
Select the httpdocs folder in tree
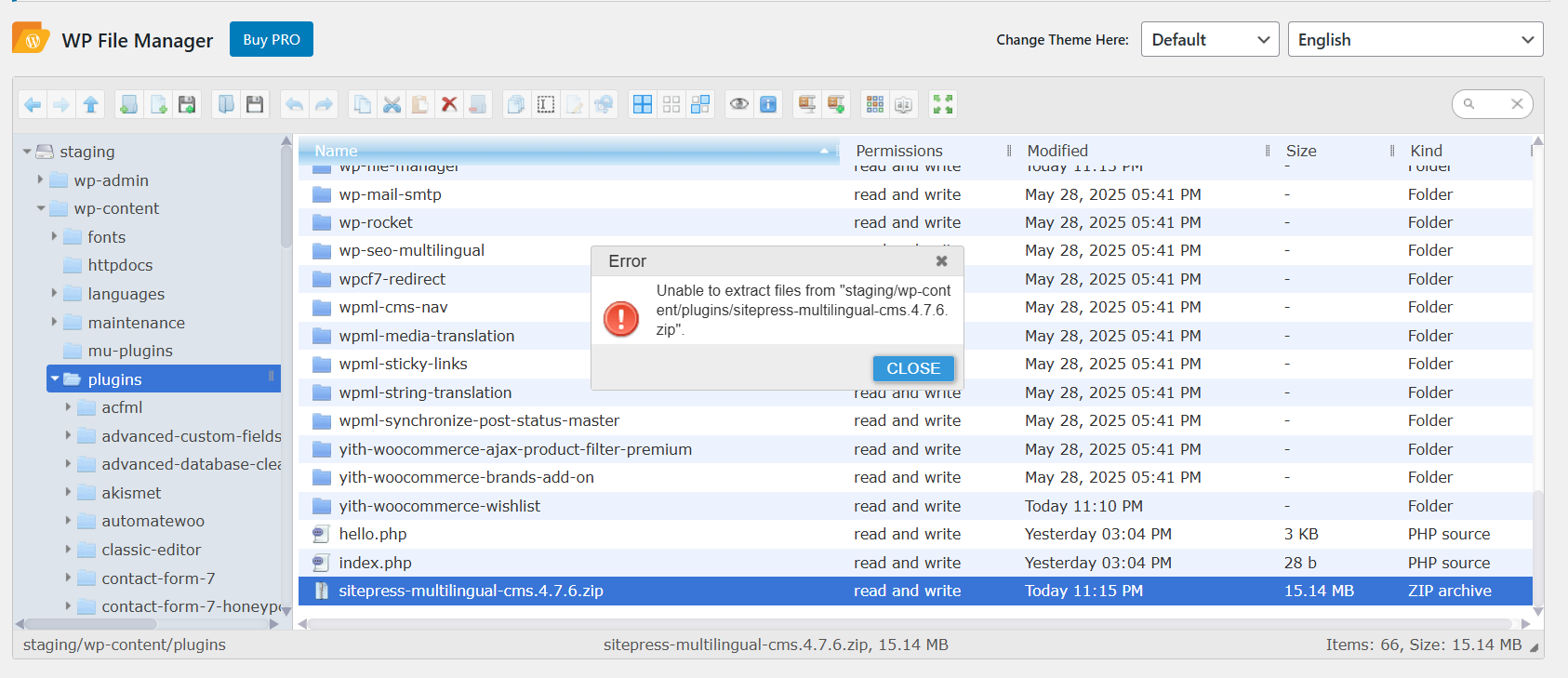tap(121, 265)
